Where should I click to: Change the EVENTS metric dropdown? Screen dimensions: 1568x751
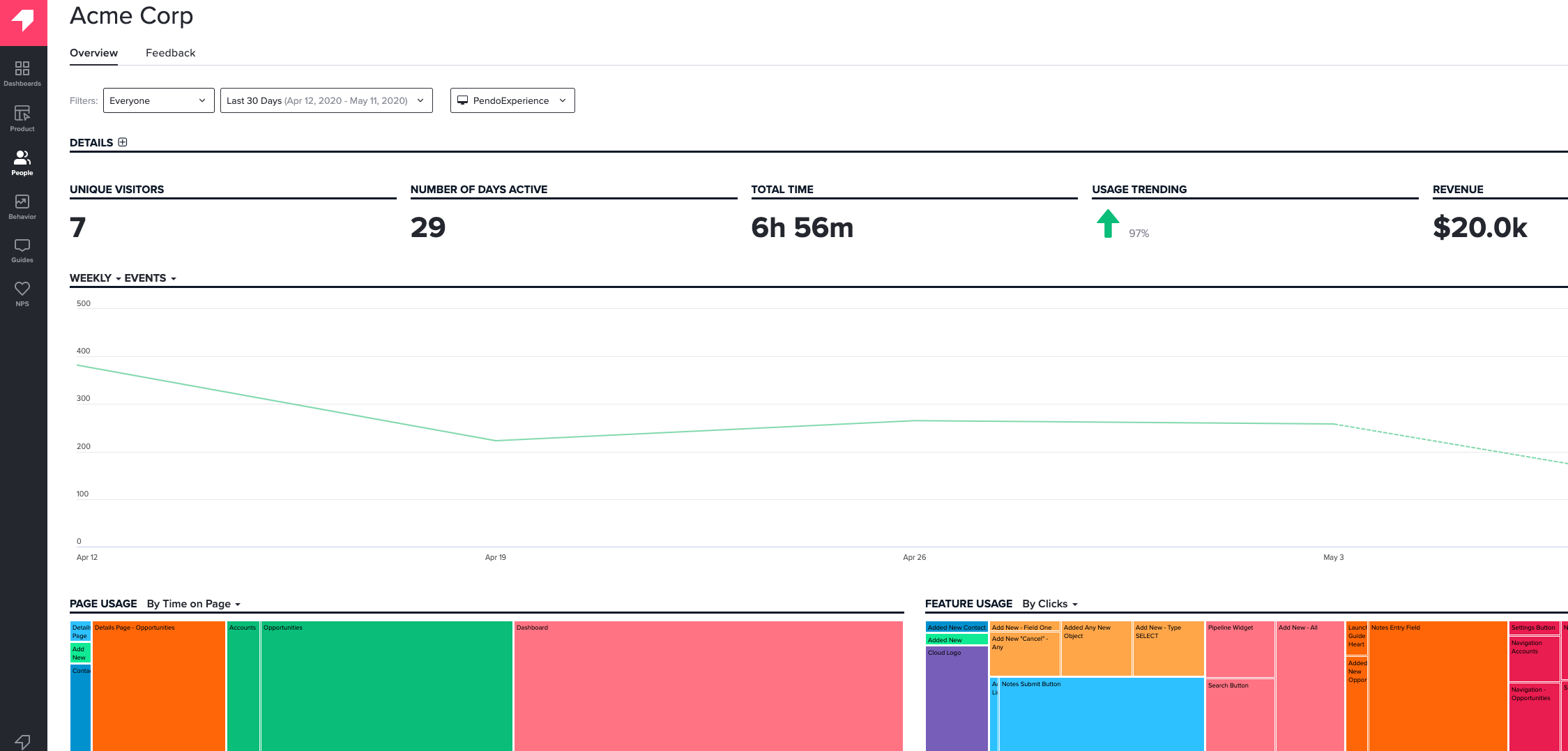click(150, 278)
